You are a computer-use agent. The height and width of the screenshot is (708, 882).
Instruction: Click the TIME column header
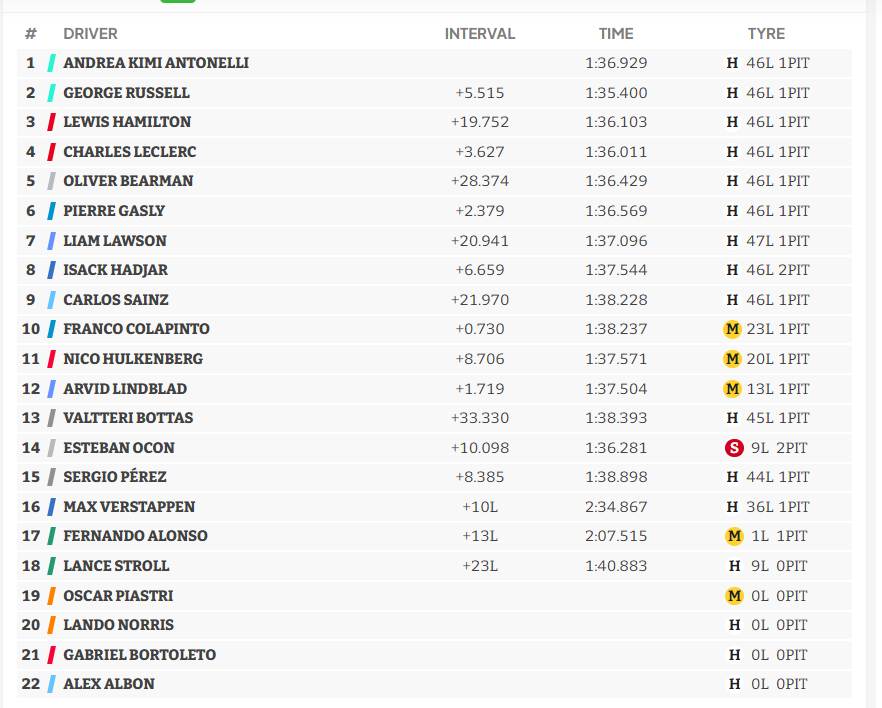tap(616, 34)
